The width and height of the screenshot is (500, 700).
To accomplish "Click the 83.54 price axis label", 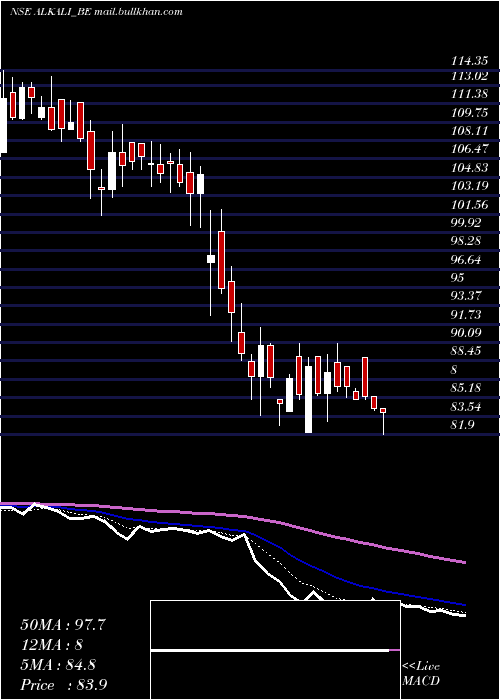I will (466, 407).
